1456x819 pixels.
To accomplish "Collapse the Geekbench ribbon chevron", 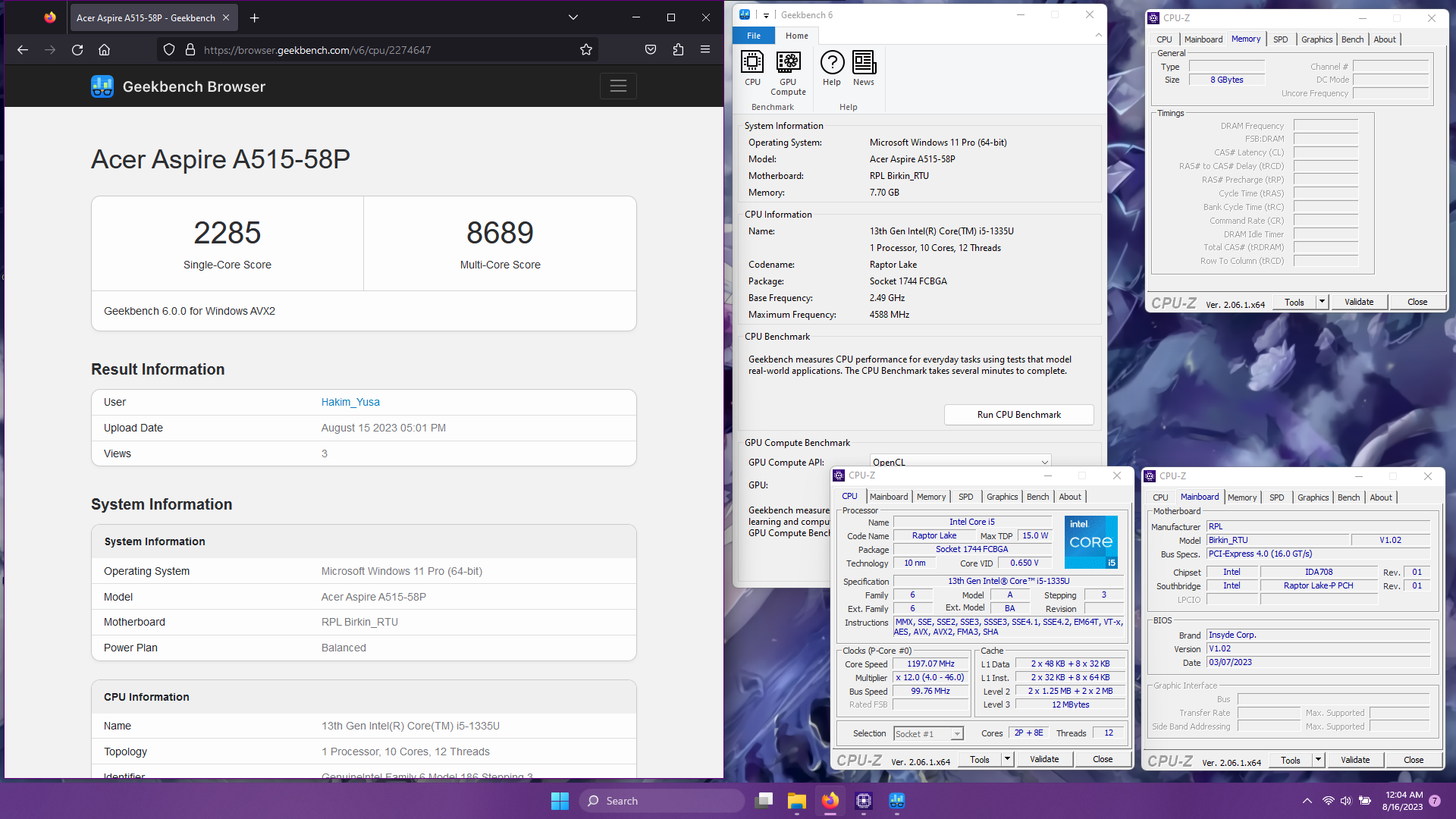I will (x=1098, y=36).
